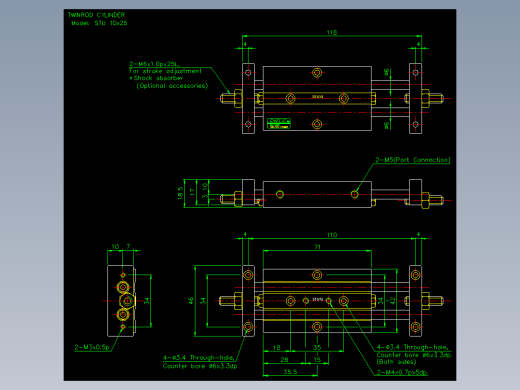Pick the 18.5 height dimension
Viewport: 520px width, 390px height.
(x=180, y=193)
